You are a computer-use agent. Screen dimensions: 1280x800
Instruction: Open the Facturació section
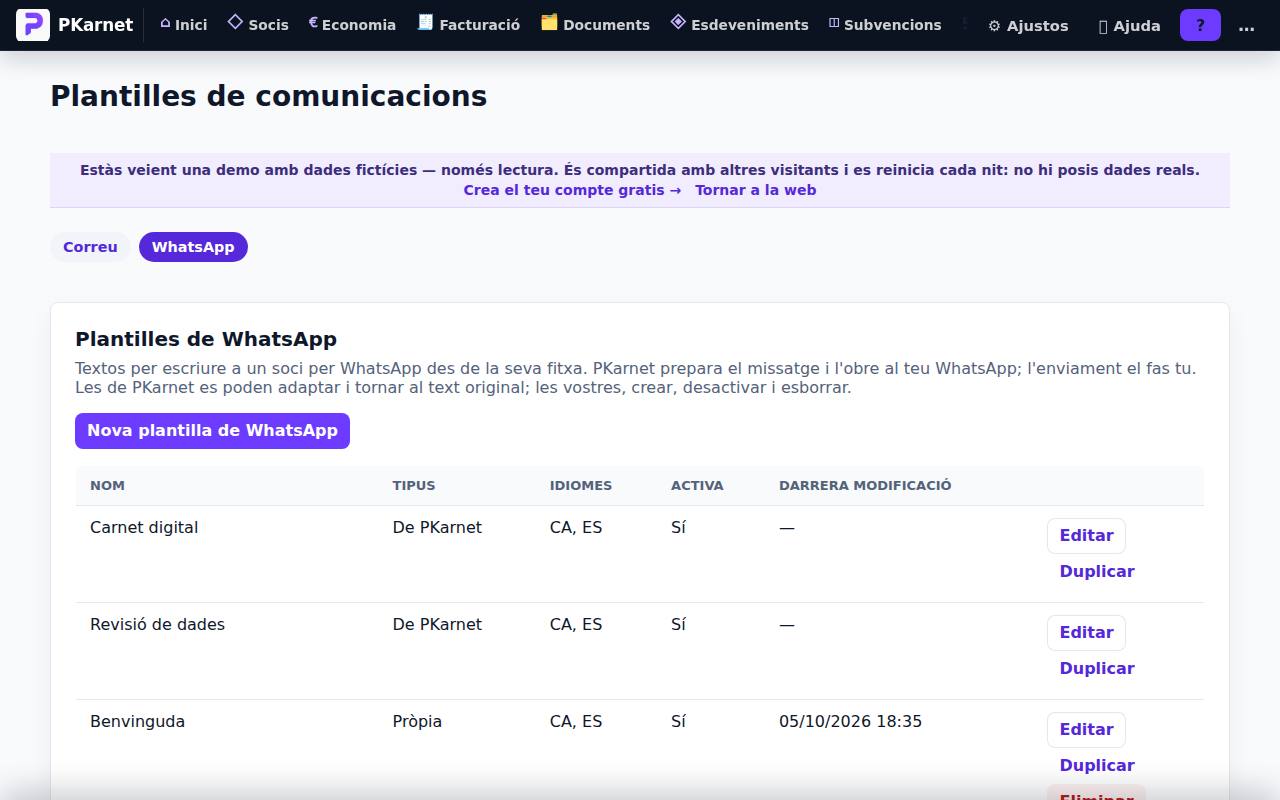pyautogui.click(x=469, y=25)
